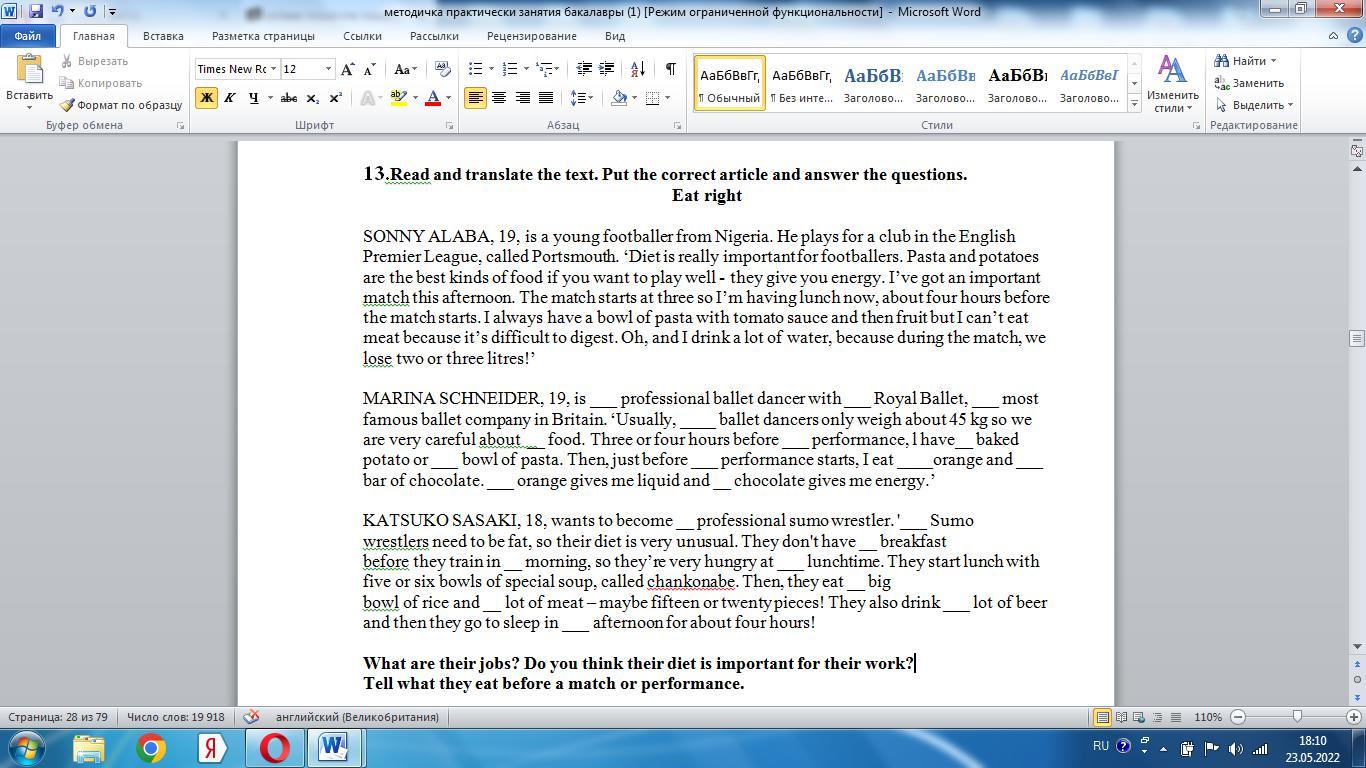The image size is (1366, 768).
Task: Expand the underline style dropdown arrow
Action: point(270,98)
